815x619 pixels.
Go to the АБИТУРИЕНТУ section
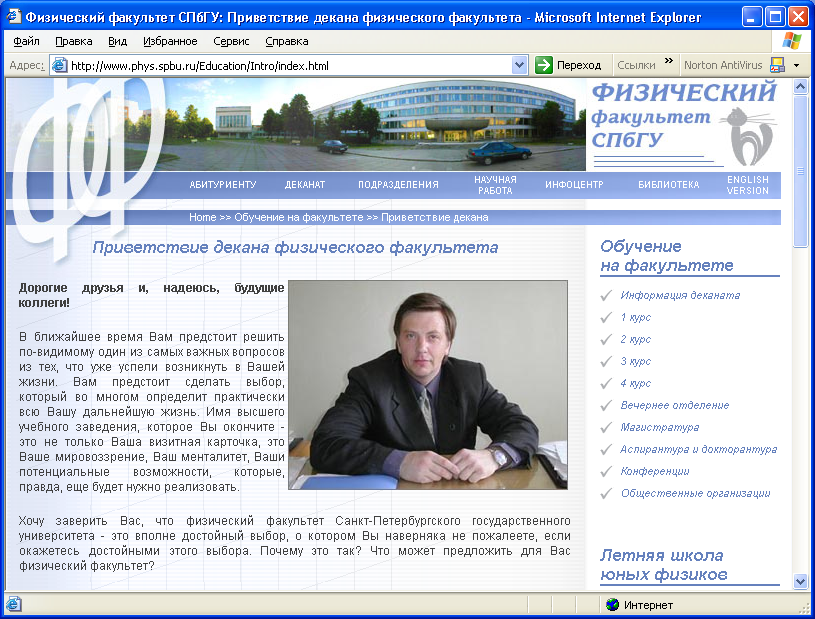pyautogui.click(x=223, y=185)
